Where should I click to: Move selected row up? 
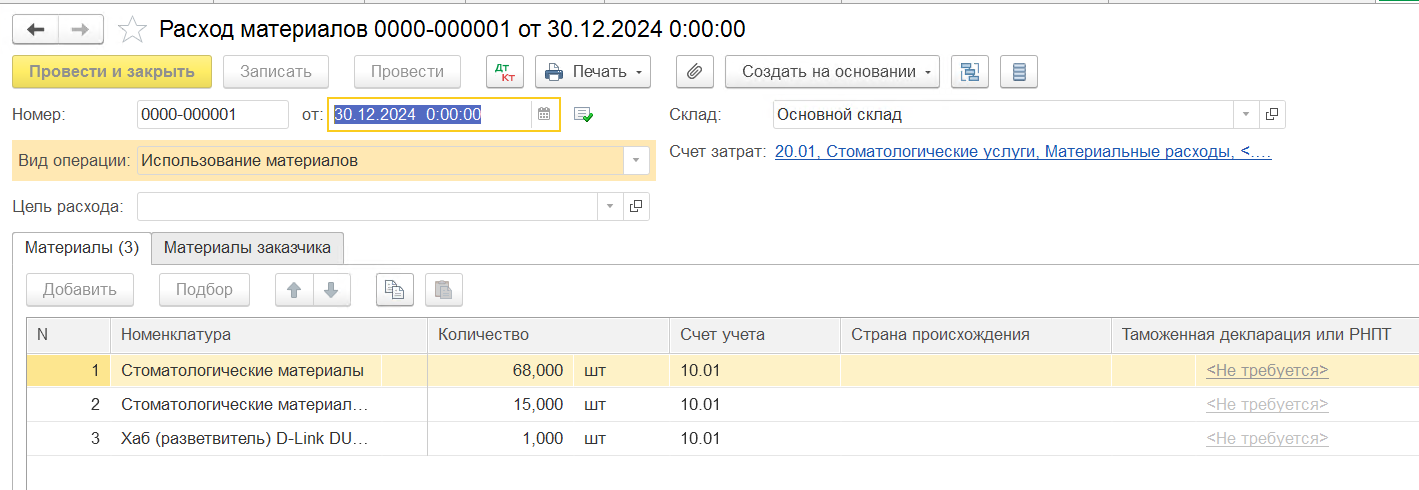click(x=294, y=290)
